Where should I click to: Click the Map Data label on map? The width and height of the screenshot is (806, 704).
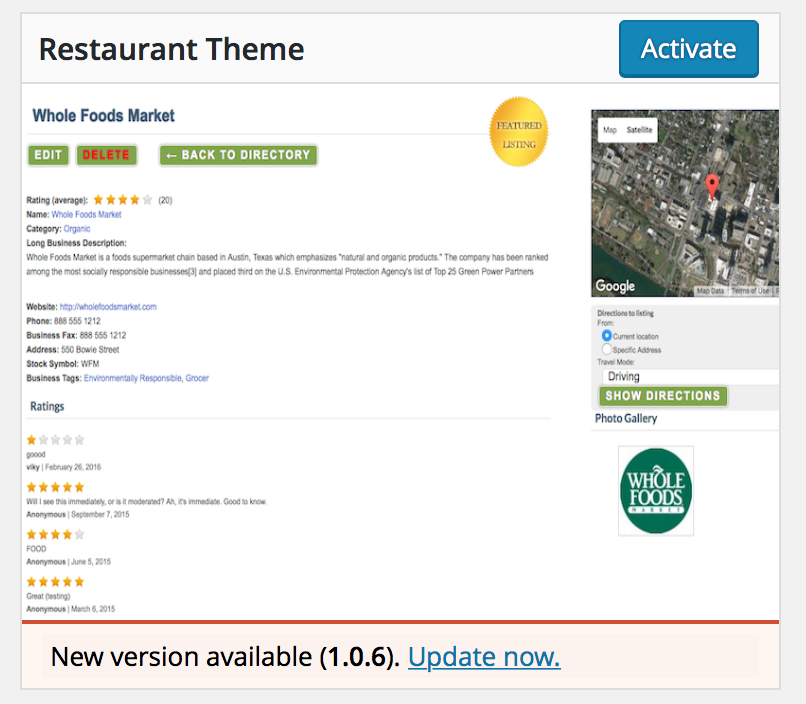click(x=710, y=291)
